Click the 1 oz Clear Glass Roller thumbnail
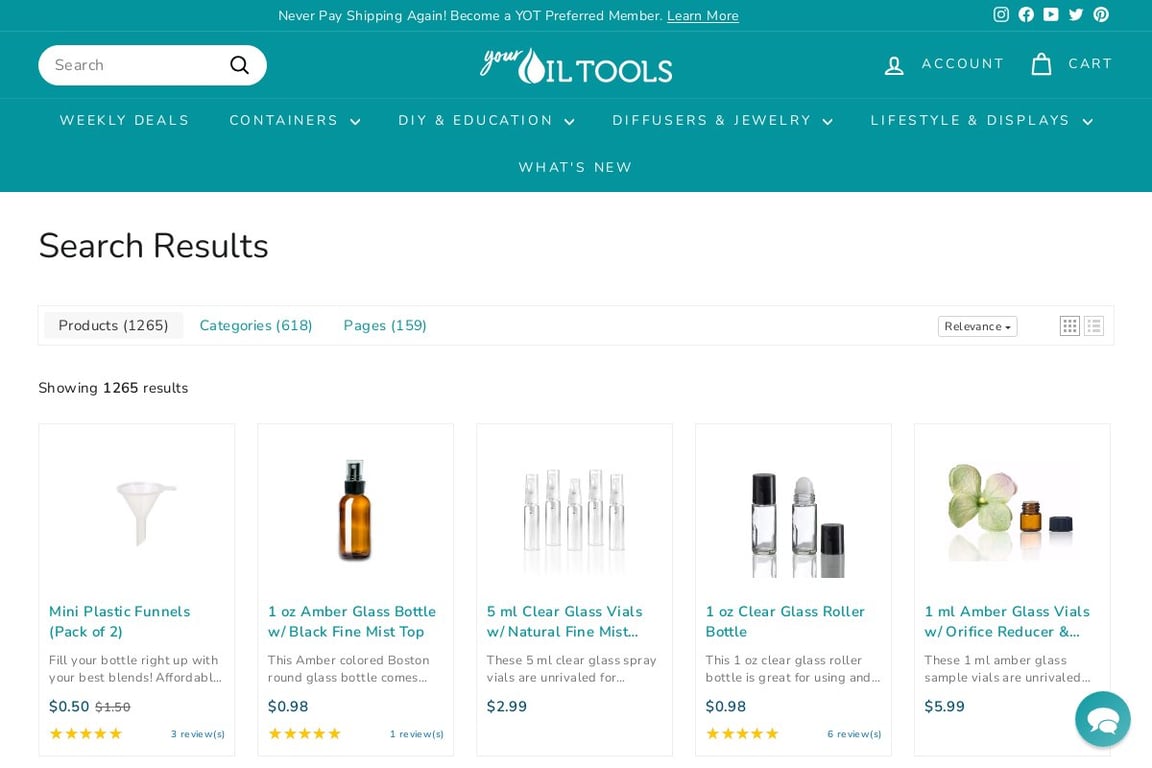The height and width of the screenshot is (768, 1152). coord(793,510)
